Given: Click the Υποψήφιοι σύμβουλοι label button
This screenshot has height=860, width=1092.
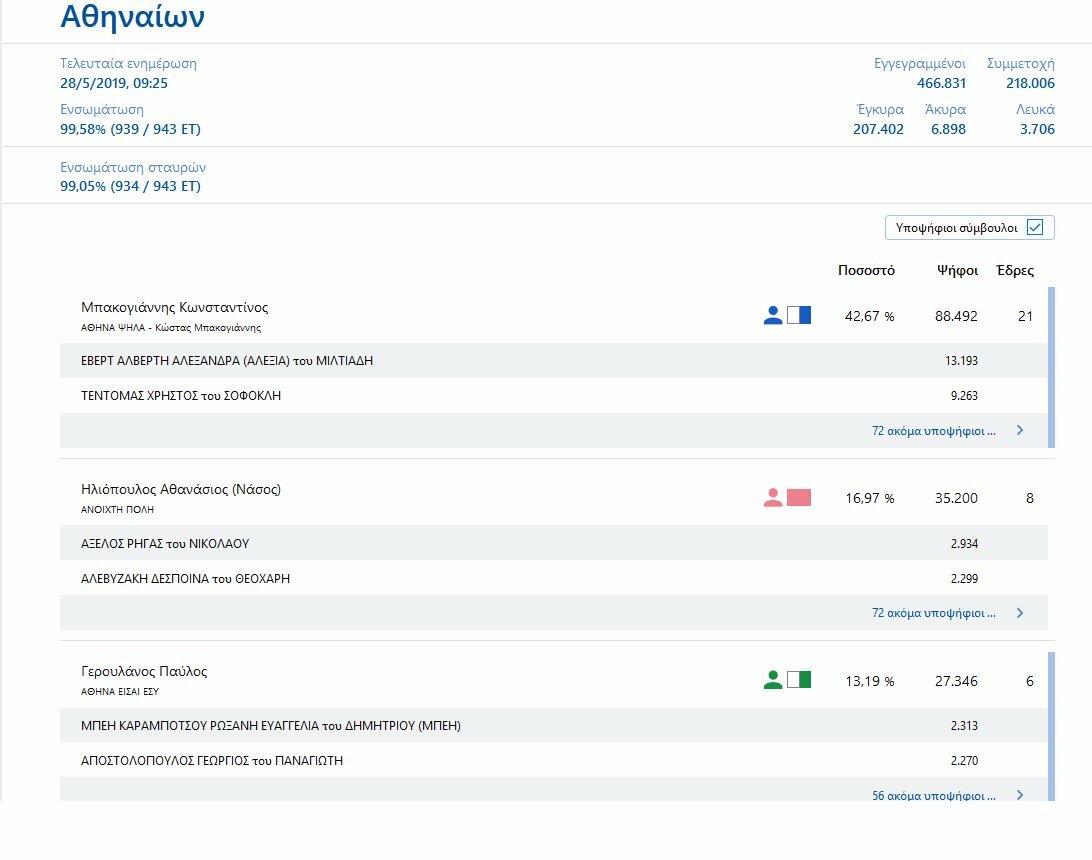Looking at the screenshot, I should (956, 228).
